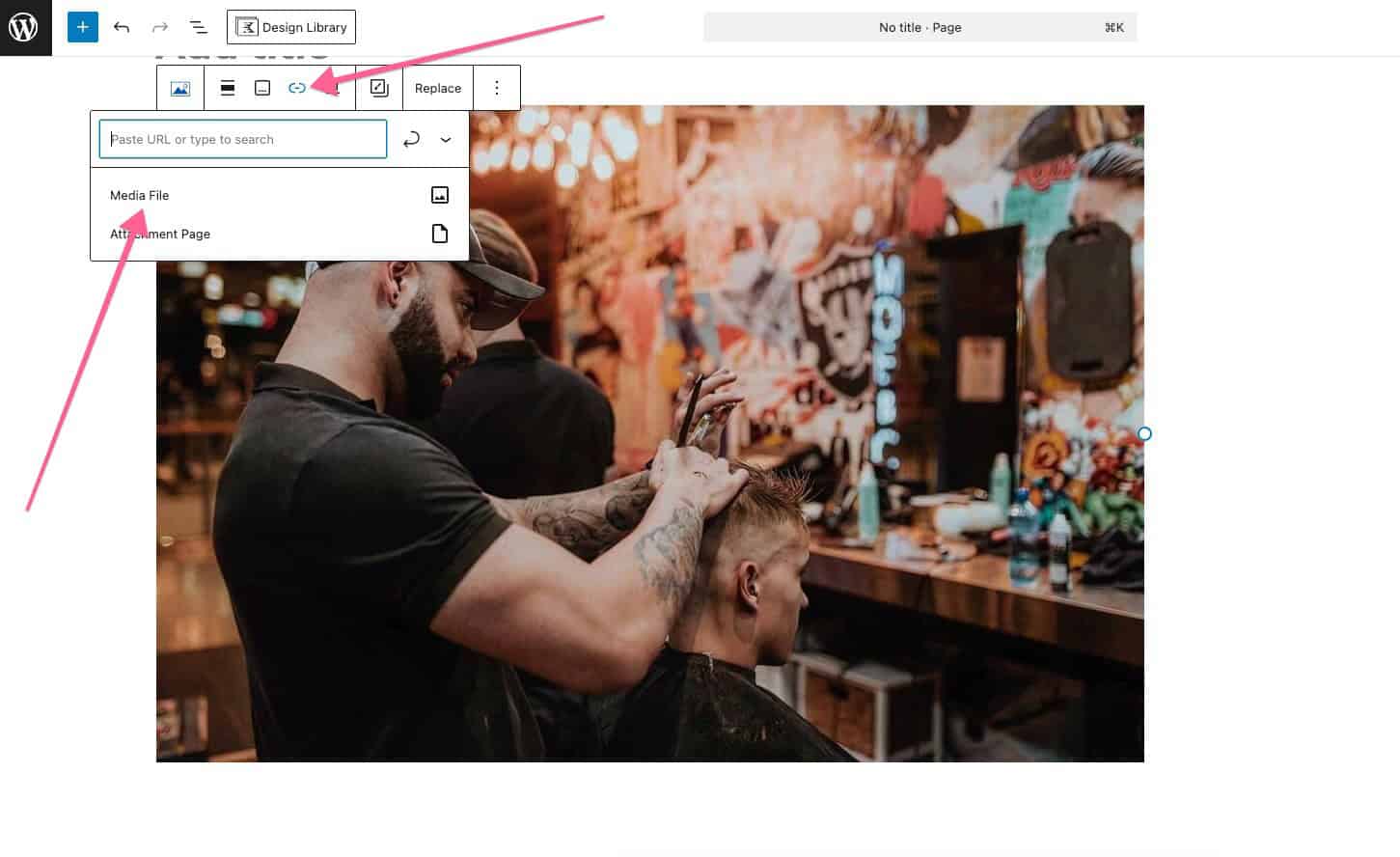
Task: Click the image resize handle on right edge
Action: click(1144, 433)
